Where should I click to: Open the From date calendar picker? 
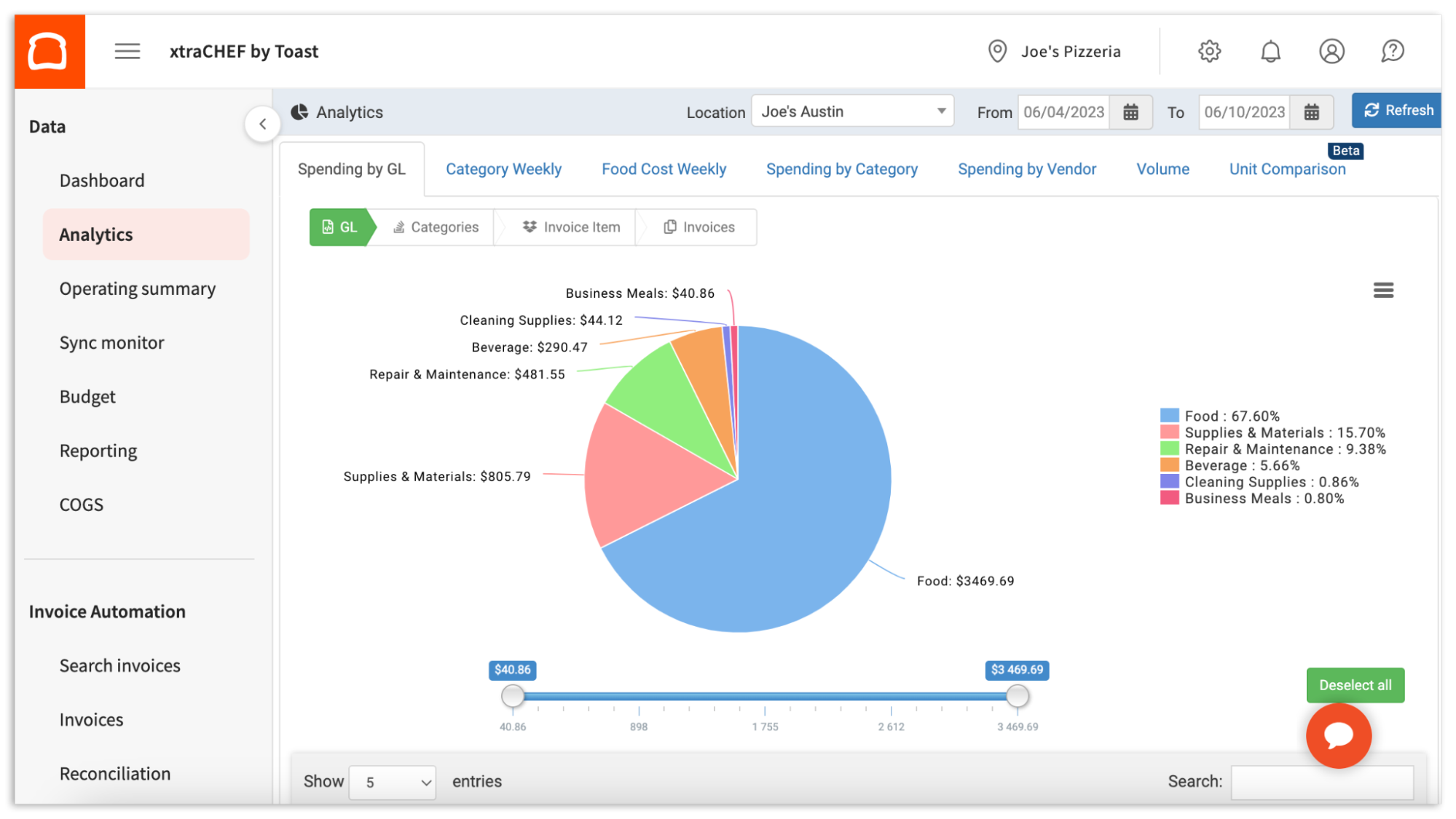(x=1130, y=111)
